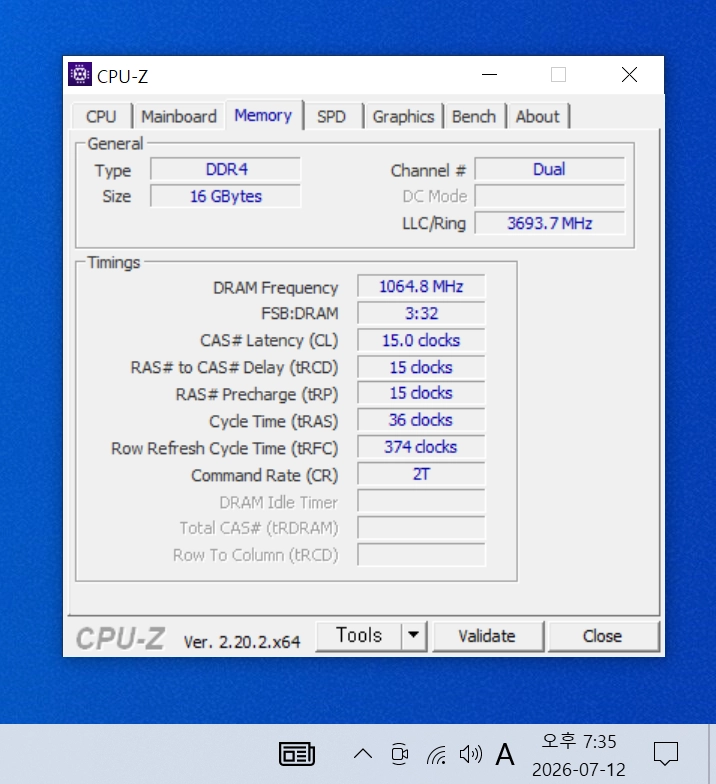
Task: Click the 'Ver. 2.20.2.x64' version text
Action: pos(242,642)
